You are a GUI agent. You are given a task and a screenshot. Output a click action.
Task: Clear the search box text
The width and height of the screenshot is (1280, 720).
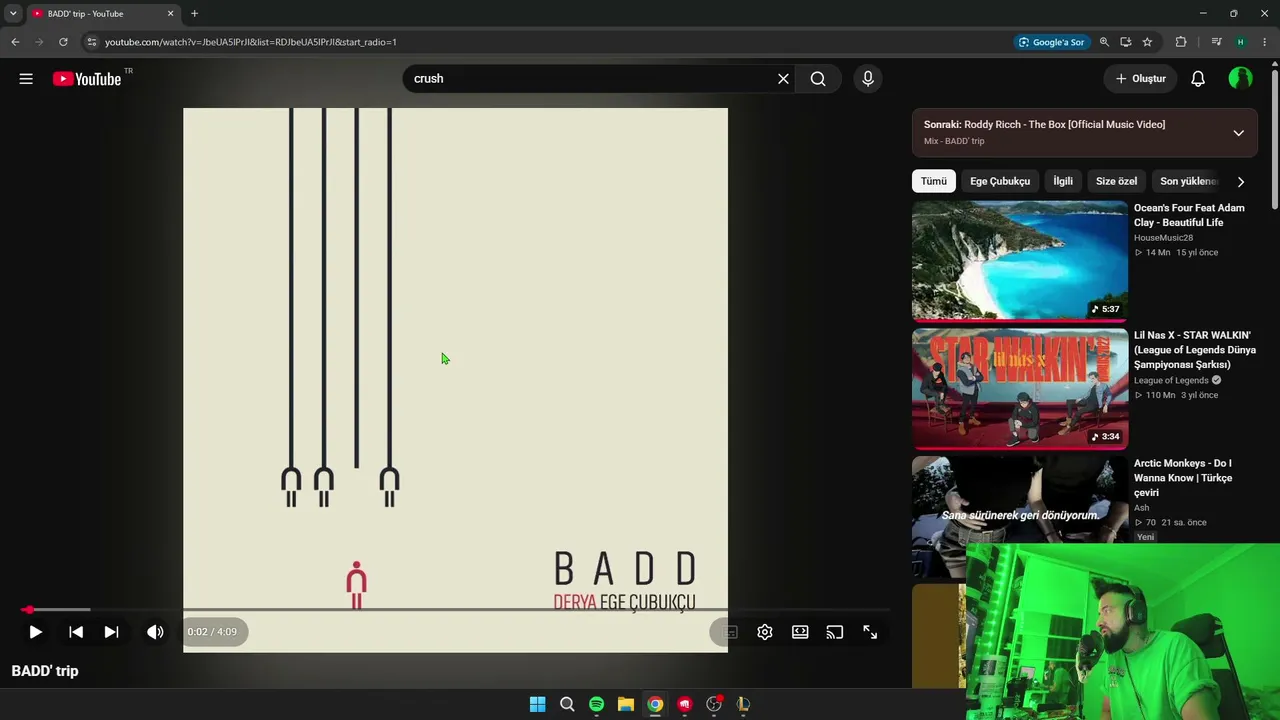point(783,79)
